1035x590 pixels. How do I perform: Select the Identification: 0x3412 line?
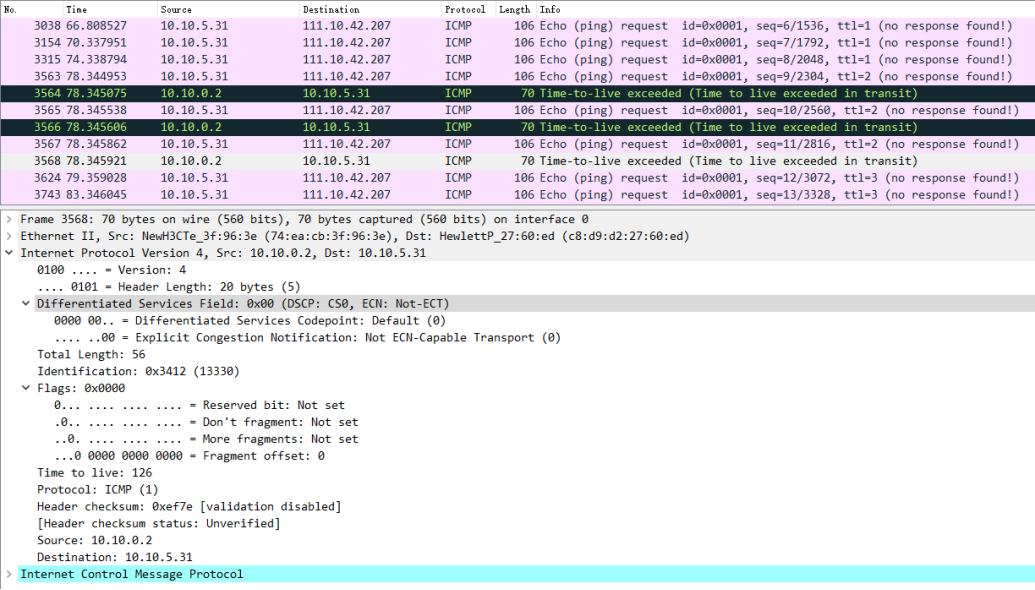coord(138,372)
